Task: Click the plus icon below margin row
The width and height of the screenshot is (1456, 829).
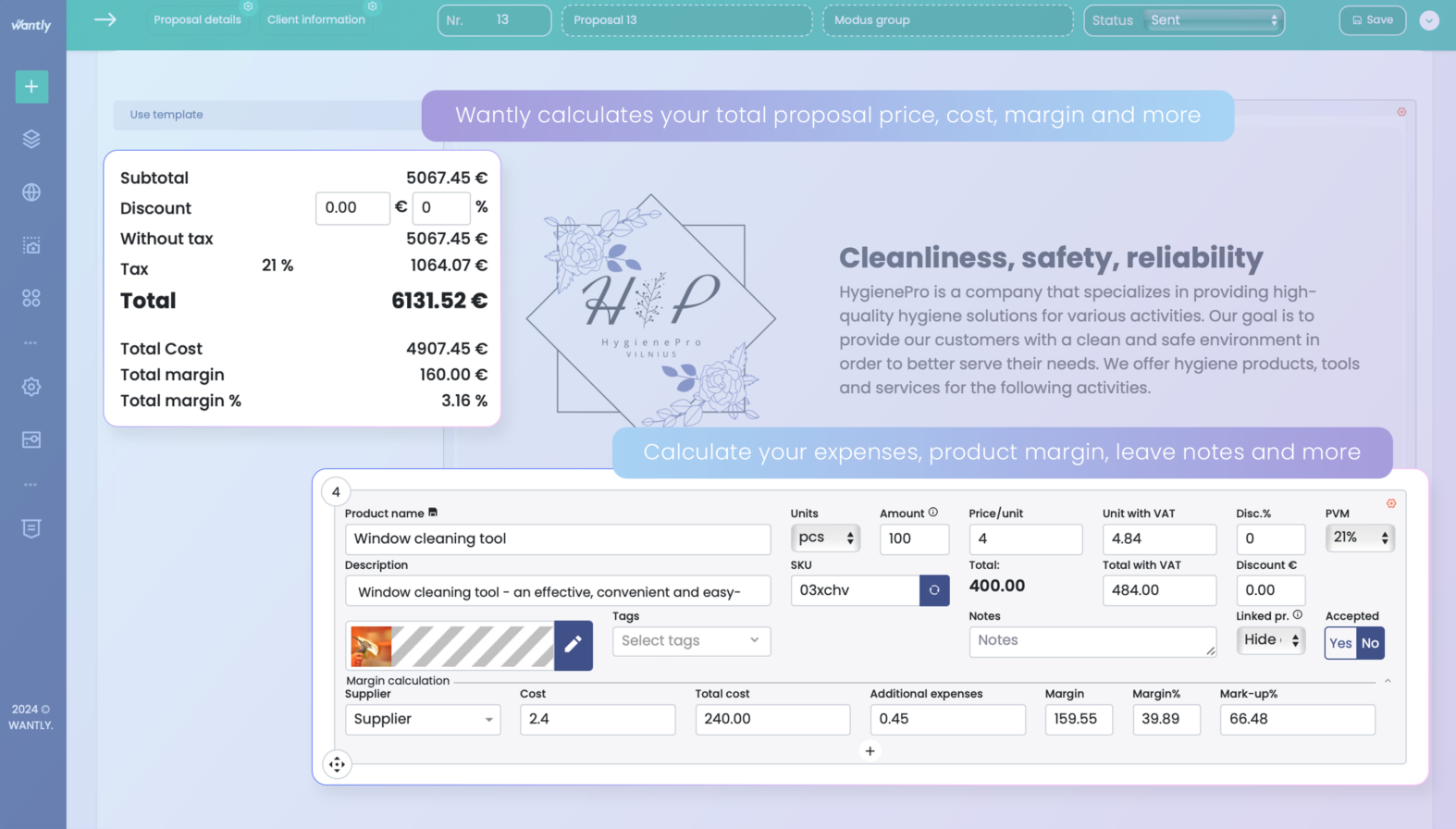Action: pyautogui.click(x=870, y=751)
